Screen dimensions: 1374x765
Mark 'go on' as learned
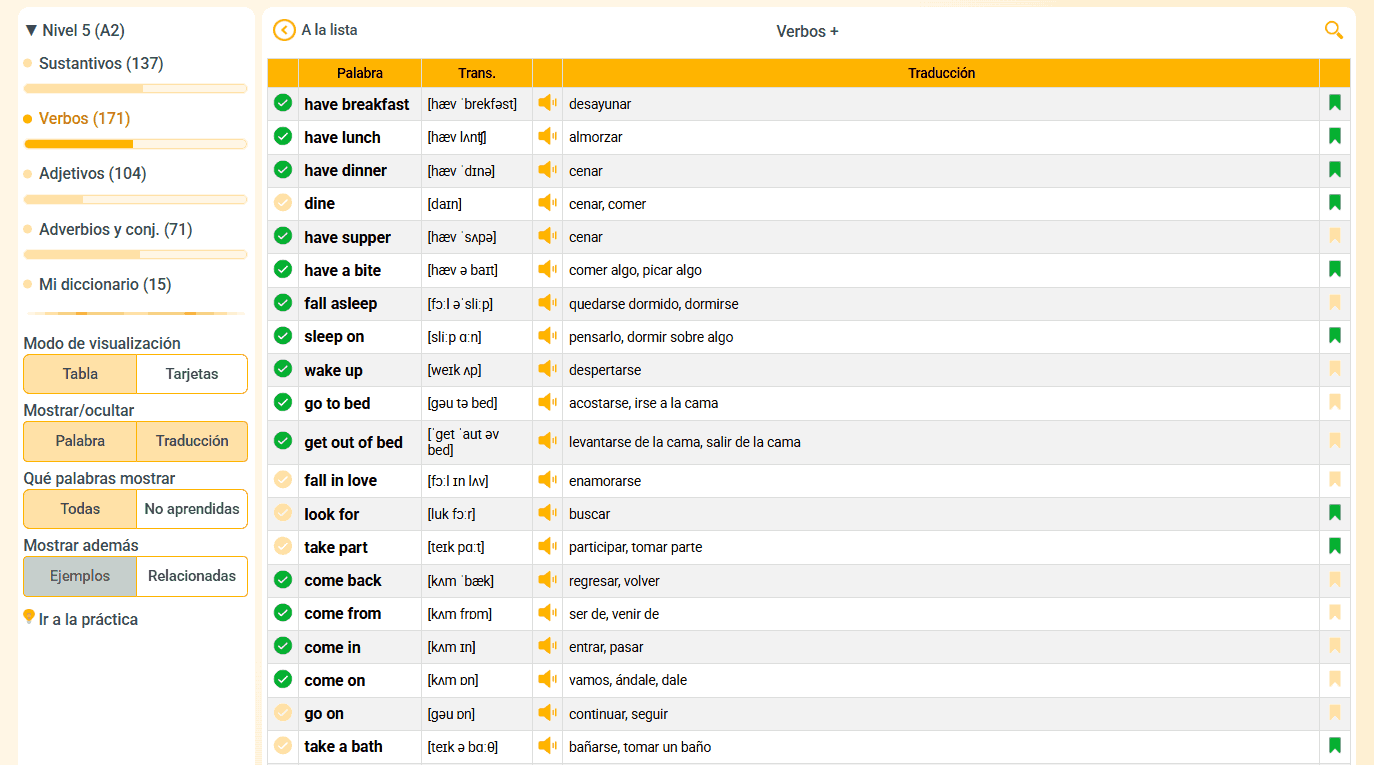tap(283, 712)
